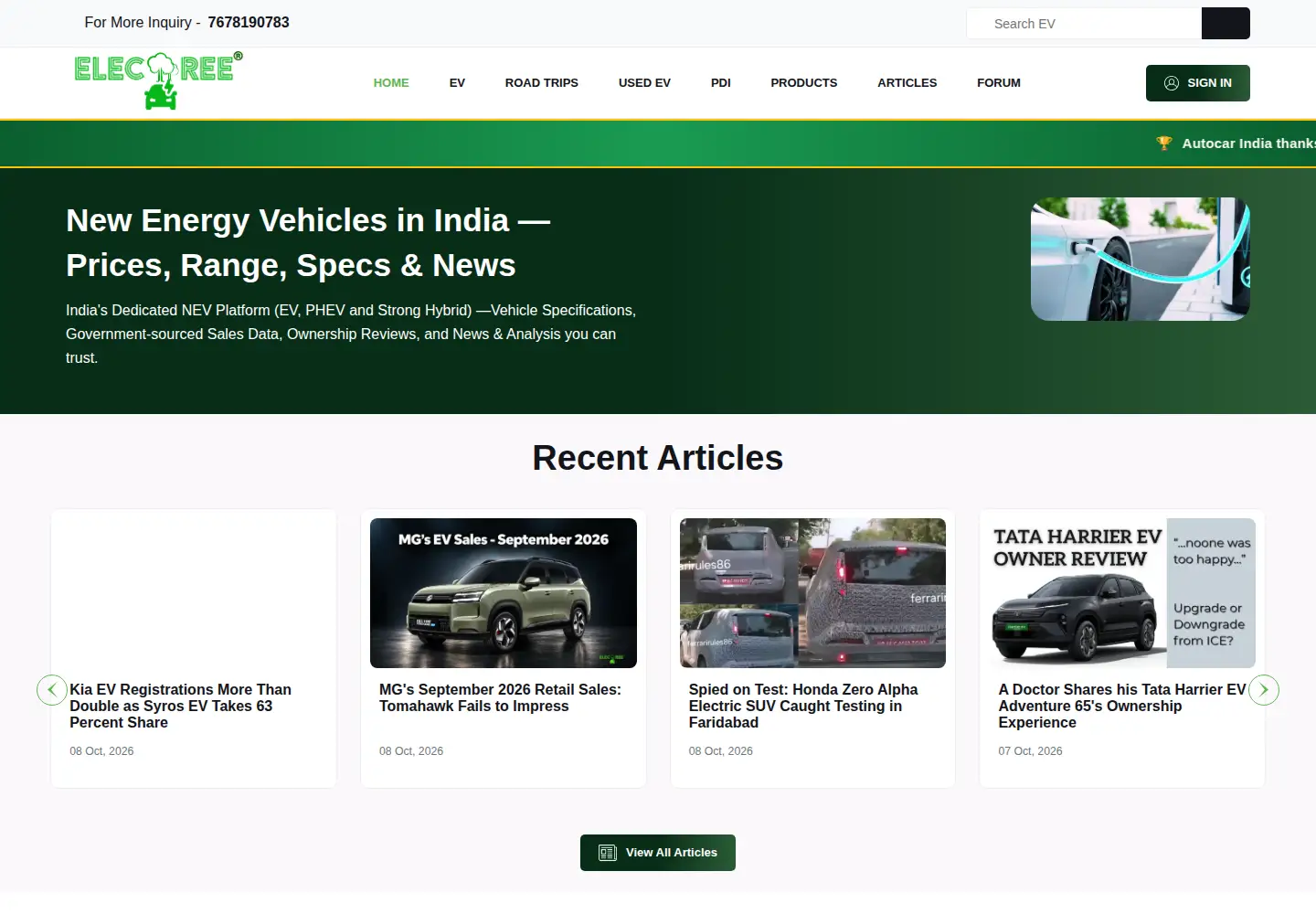Click the View All Articles button
This screenshot has width=1316, height=914.
[658, 853]
